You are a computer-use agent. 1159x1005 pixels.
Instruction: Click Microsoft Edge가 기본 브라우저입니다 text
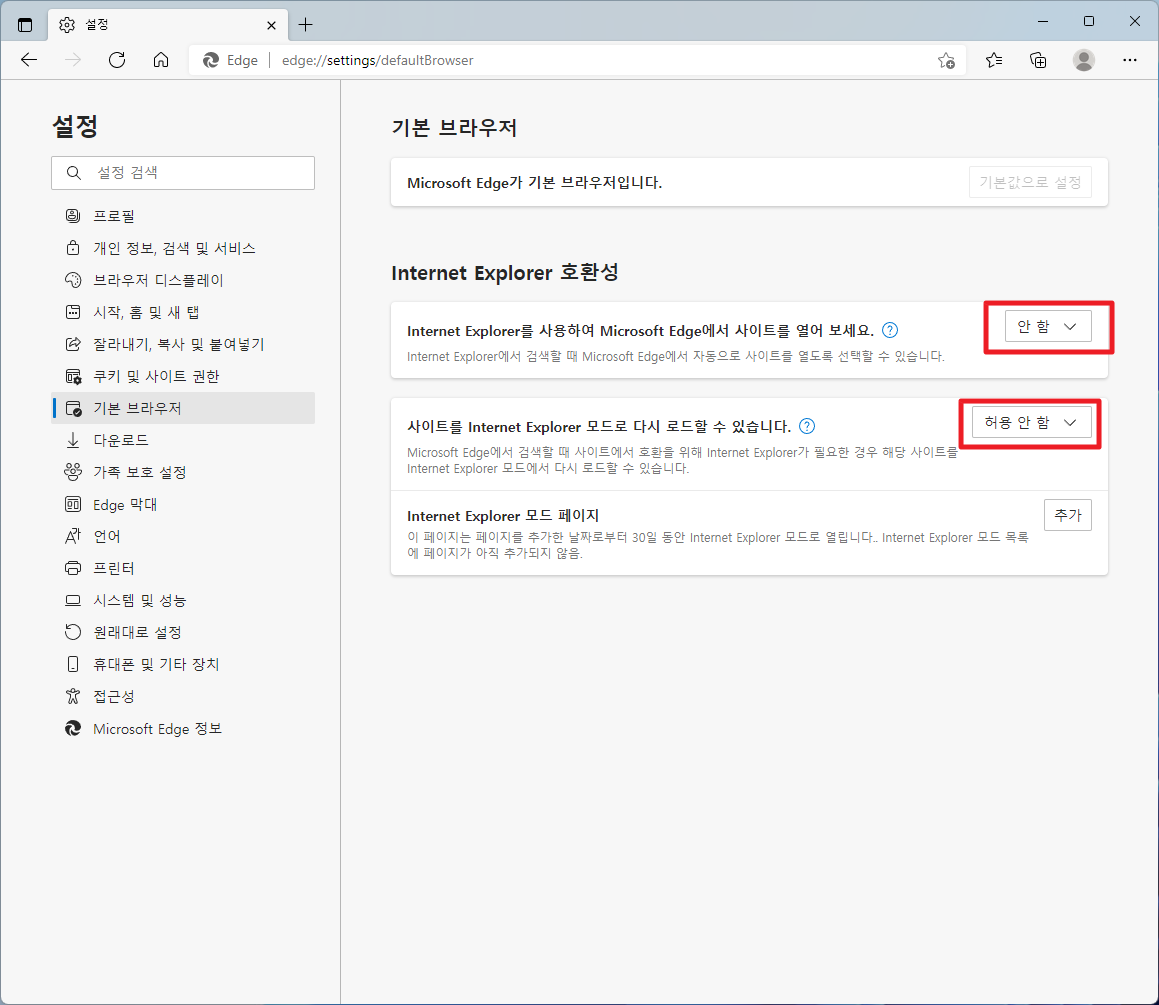pos(534,183)
